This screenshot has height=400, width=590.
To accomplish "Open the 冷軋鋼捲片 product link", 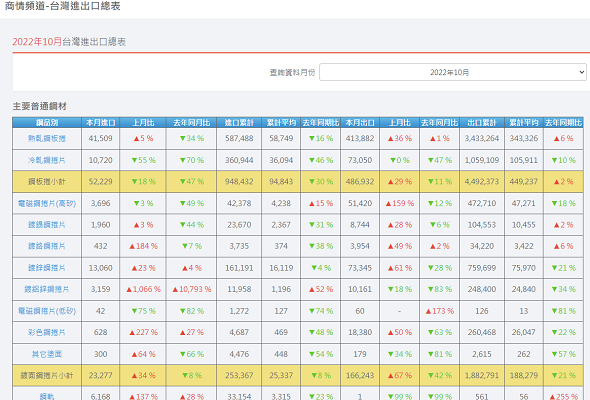I will tap(47, 160).
